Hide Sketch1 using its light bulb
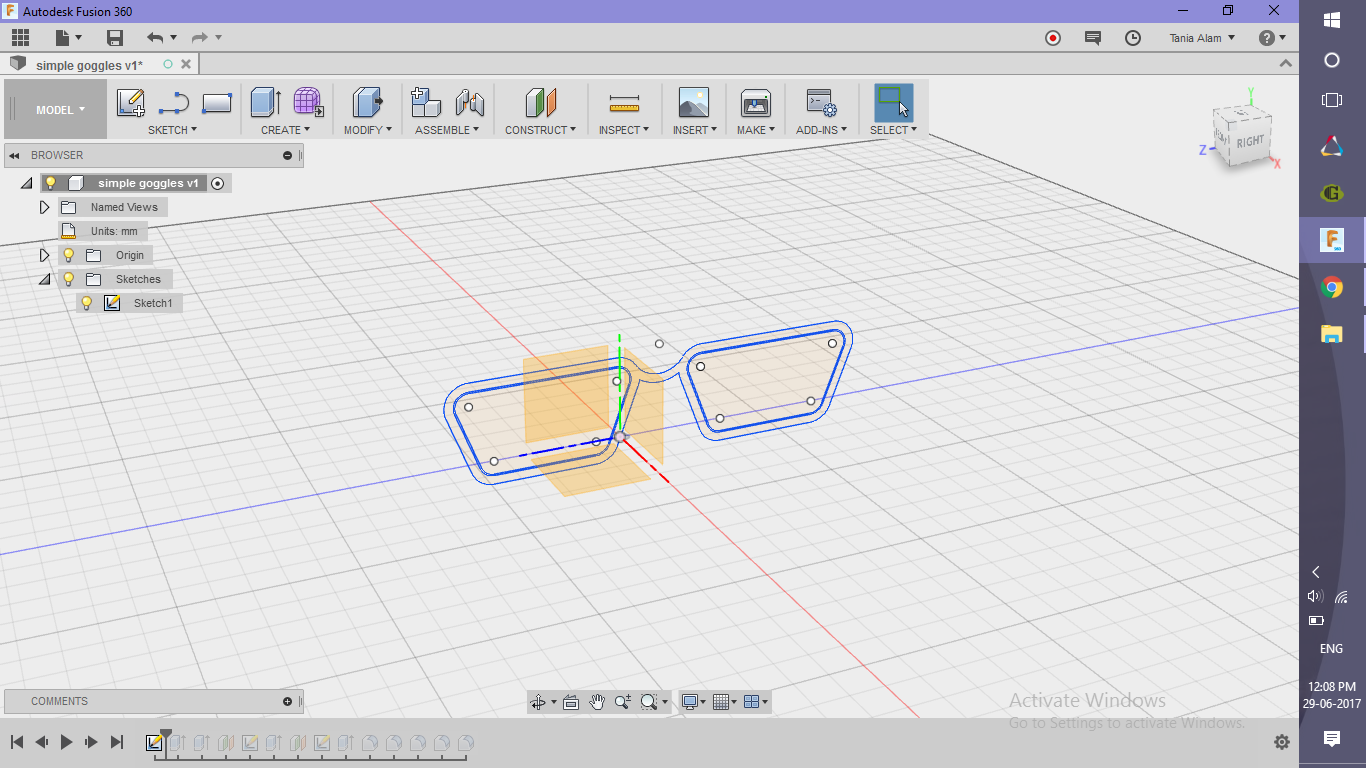The width and height of the screenshot is (1366, 768). [87, 303]
